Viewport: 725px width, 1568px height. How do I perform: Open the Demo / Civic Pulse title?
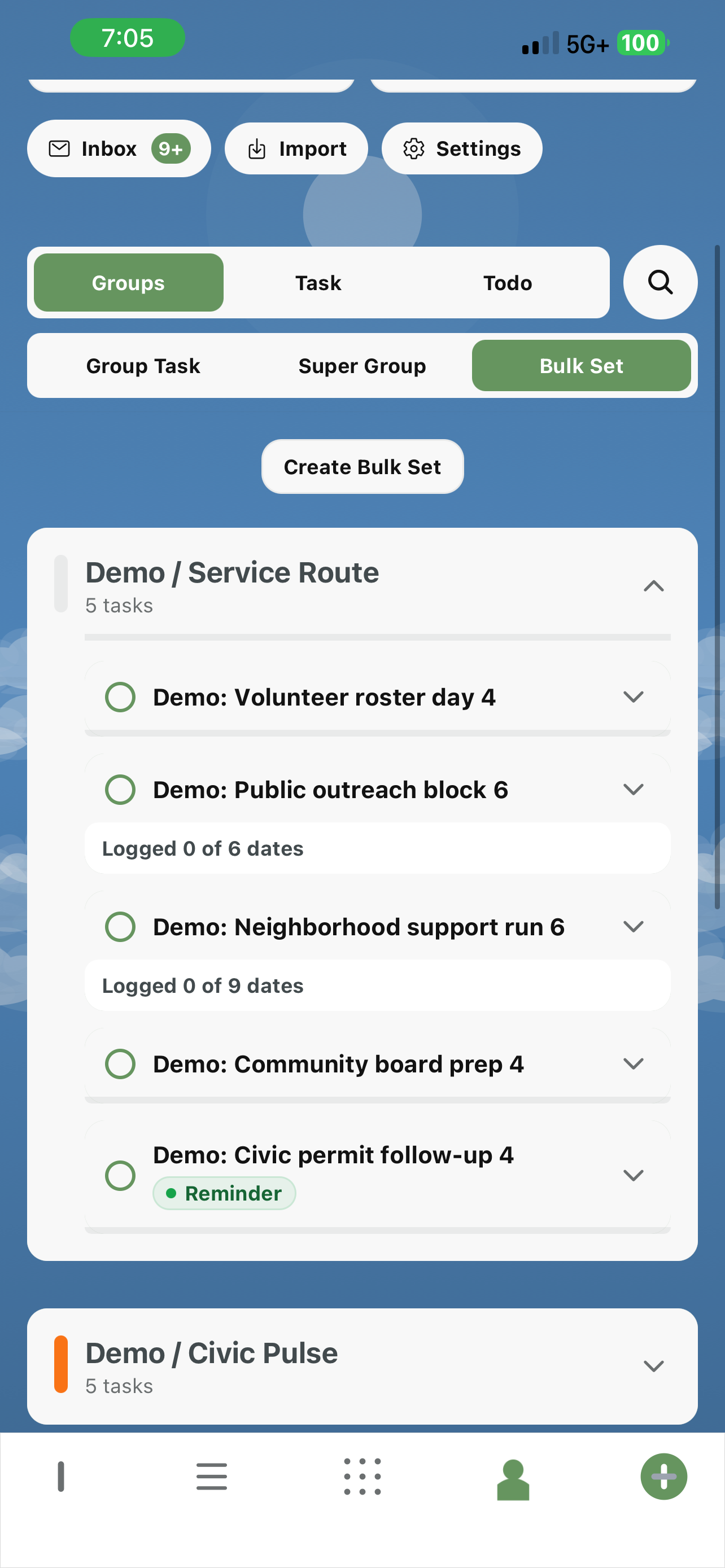211,1353
